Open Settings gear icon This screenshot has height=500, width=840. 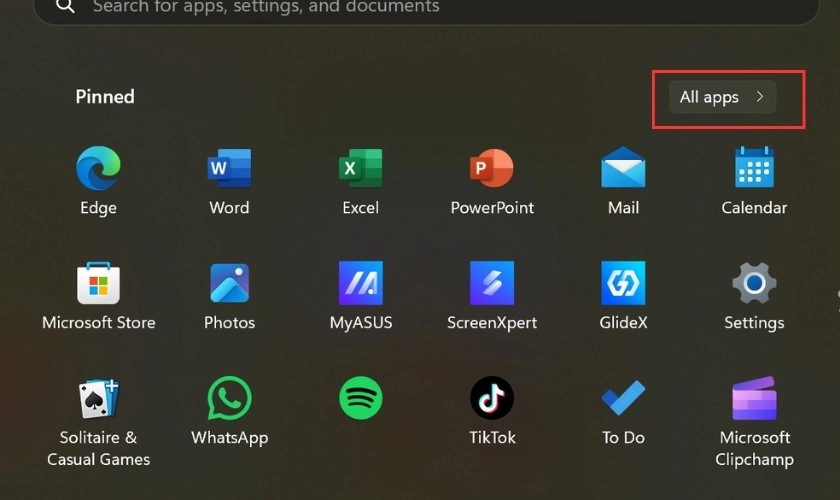coord(754,283)
